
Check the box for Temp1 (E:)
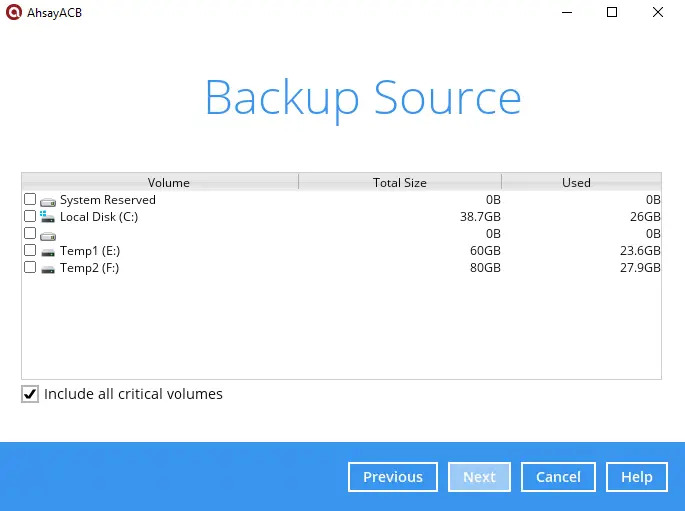(30, 251)
